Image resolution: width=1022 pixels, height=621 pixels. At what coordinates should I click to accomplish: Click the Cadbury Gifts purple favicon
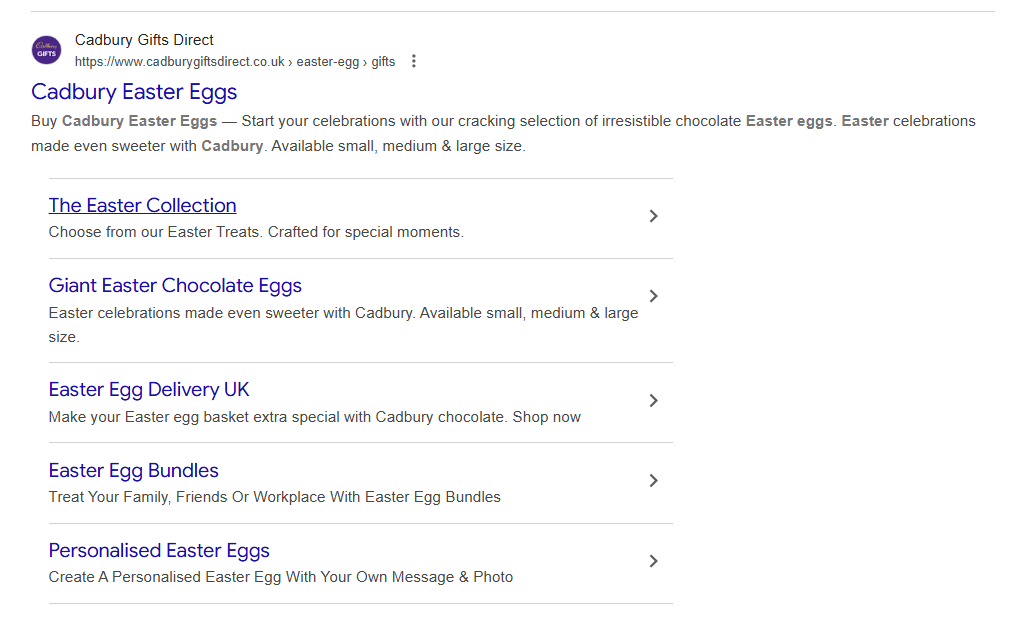pyautogui.click(x=46, y=50)
